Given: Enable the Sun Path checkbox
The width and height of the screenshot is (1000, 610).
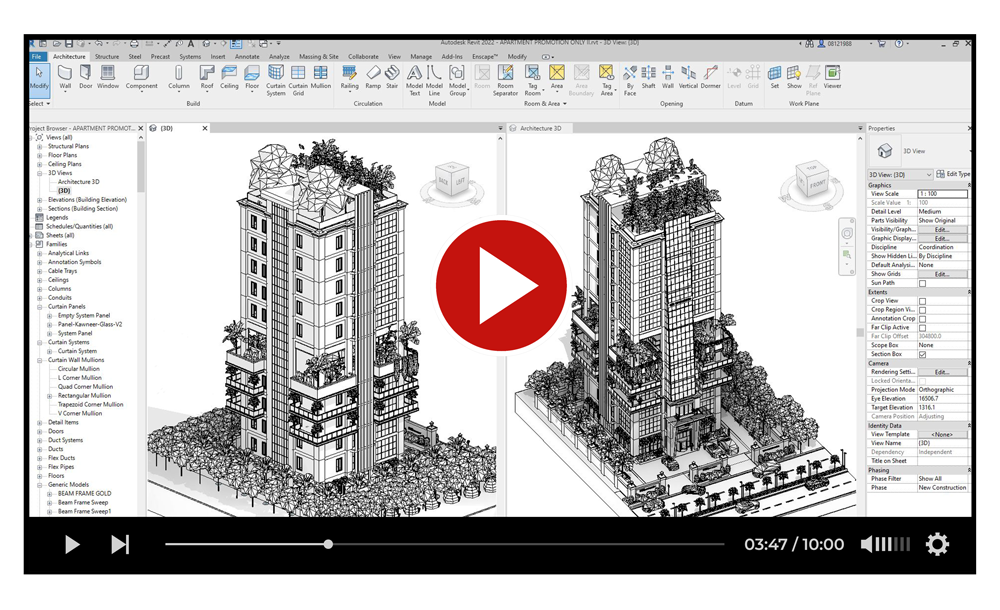Looking at the screenshot, I should [922, 284].
